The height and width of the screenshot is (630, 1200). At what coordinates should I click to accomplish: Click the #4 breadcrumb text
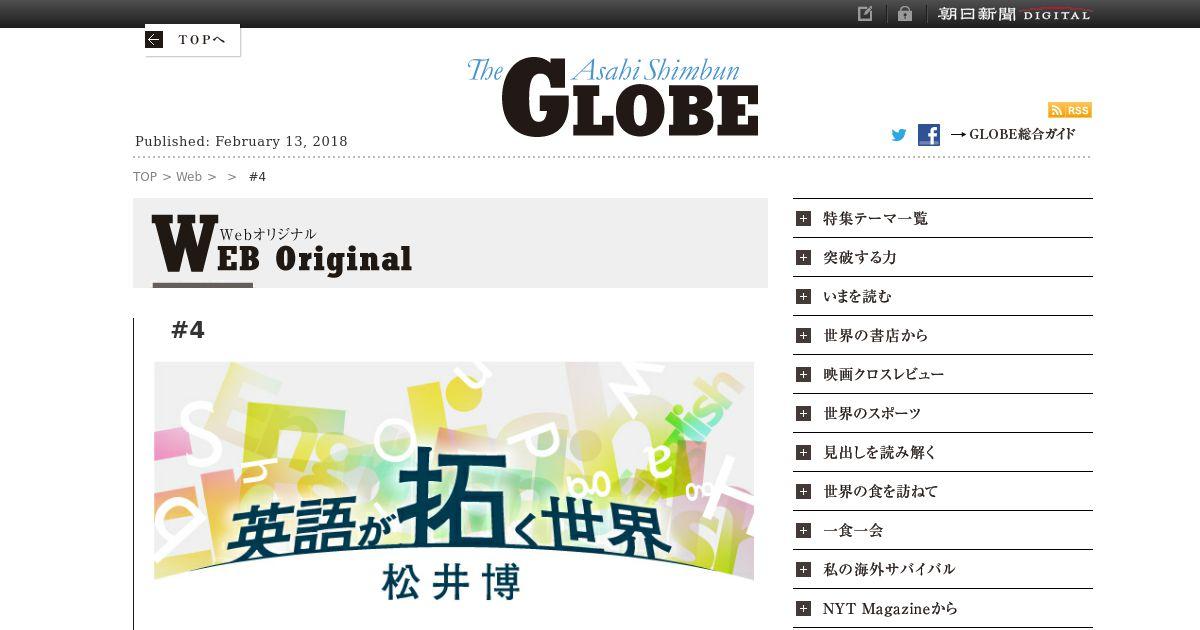point(258,177)
